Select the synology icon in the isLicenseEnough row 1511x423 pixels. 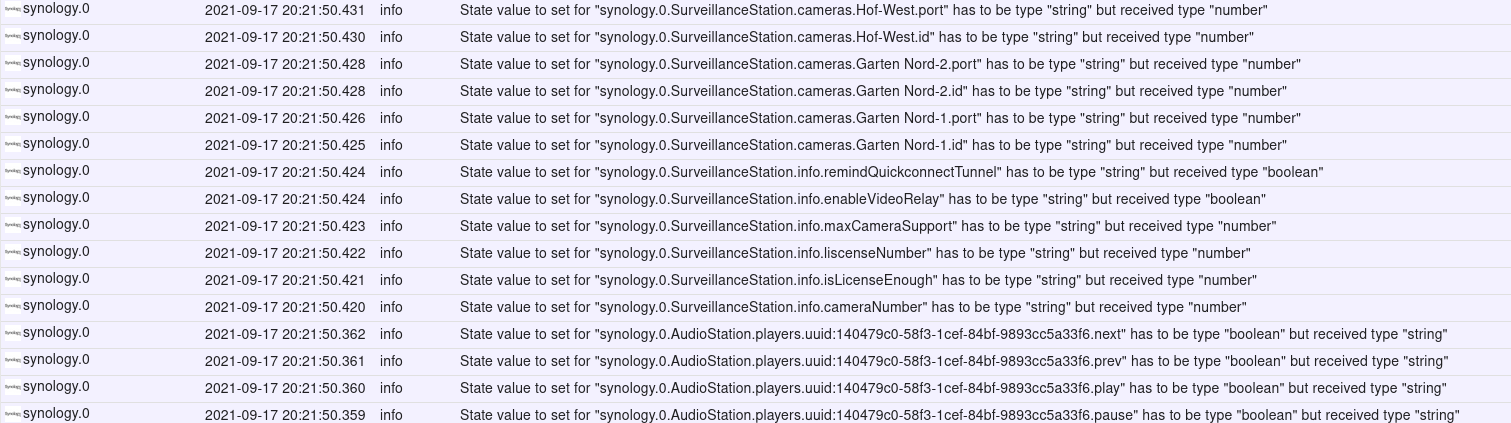point(12,280)
